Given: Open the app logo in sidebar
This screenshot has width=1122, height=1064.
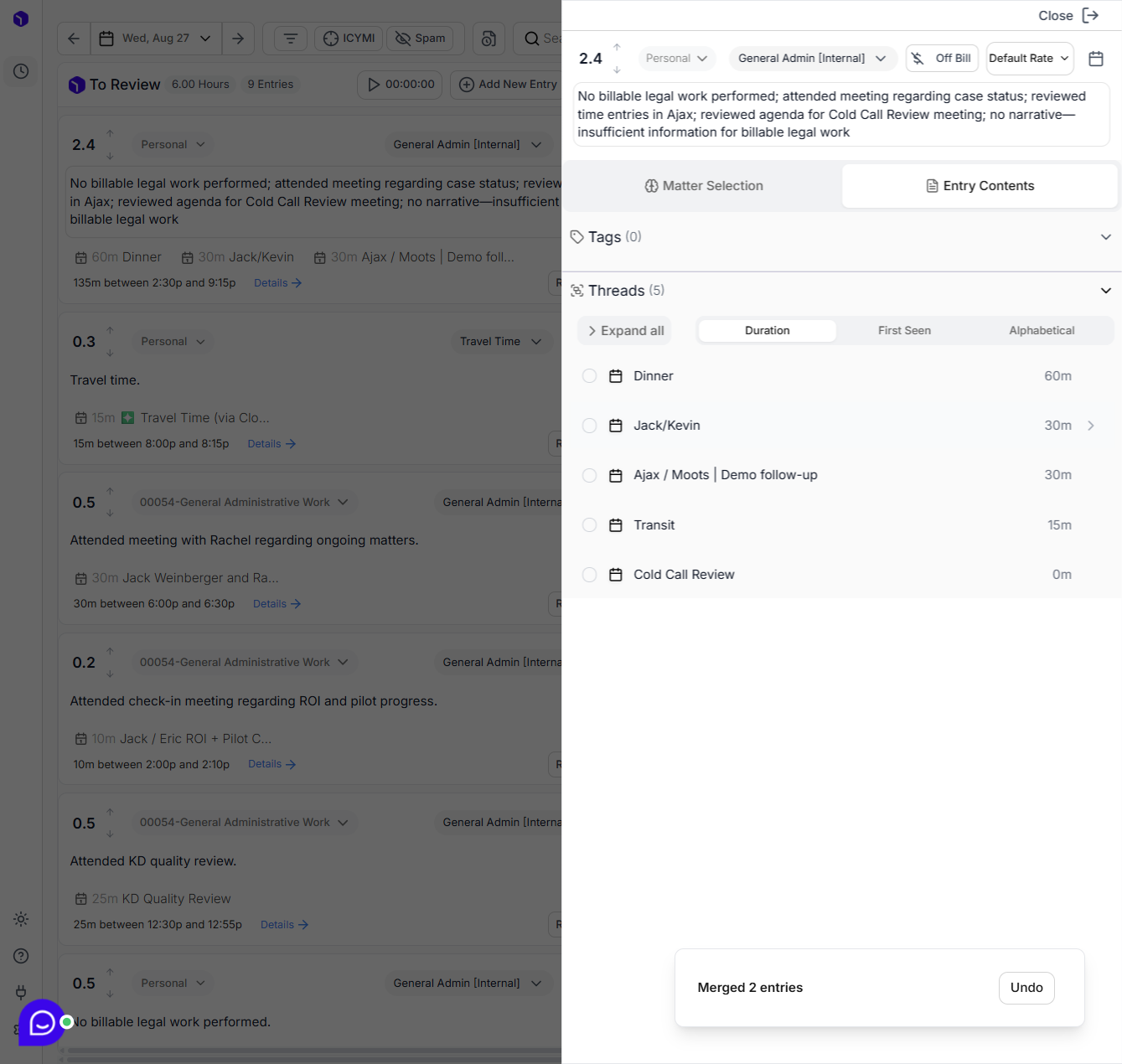Looking at the screenshot, I should (x=21, y=18).
